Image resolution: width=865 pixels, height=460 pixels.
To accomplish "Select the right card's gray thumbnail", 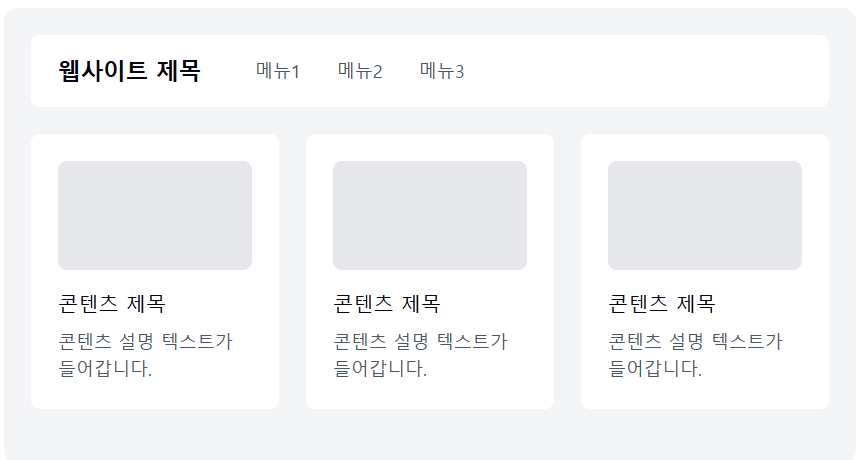I will [x=704, y=215].
